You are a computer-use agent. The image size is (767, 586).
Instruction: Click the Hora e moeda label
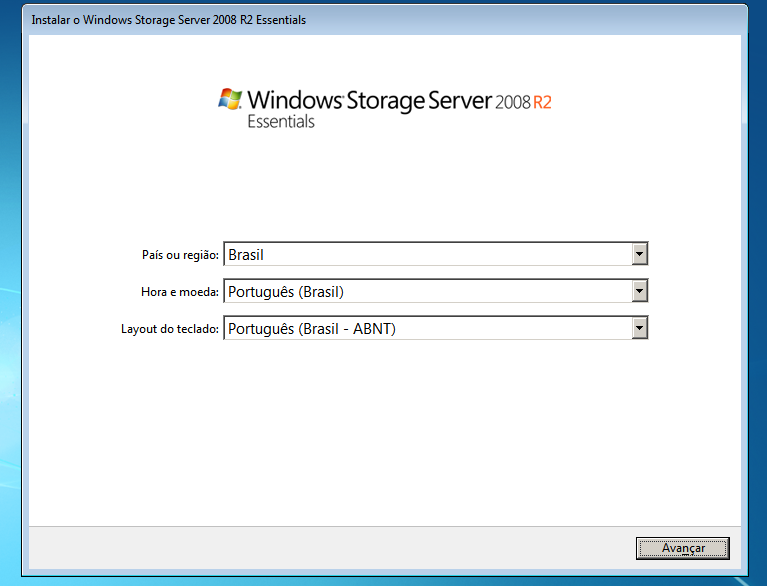point(180,292)
